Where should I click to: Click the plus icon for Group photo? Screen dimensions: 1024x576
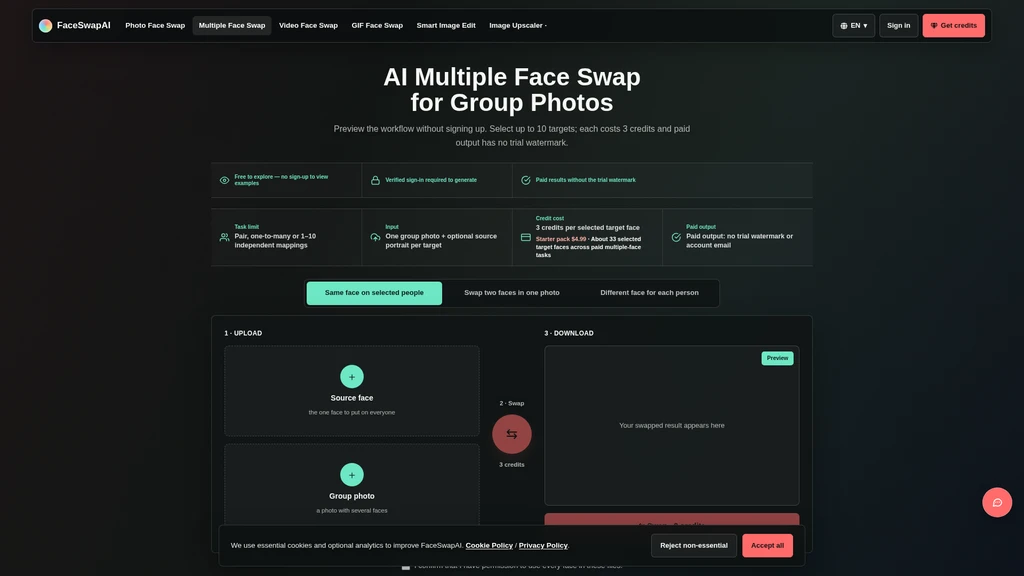[352, 475]
